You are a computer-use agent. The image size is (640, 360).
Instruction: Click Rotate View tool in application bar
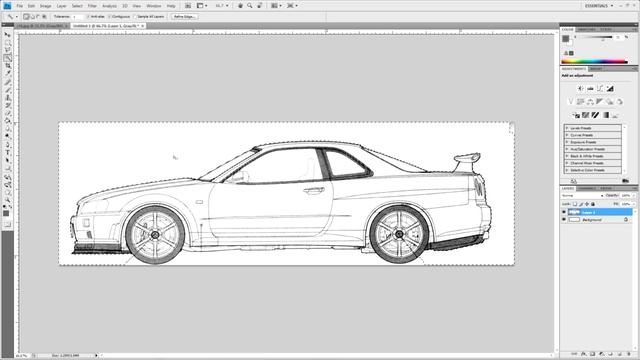260,6
